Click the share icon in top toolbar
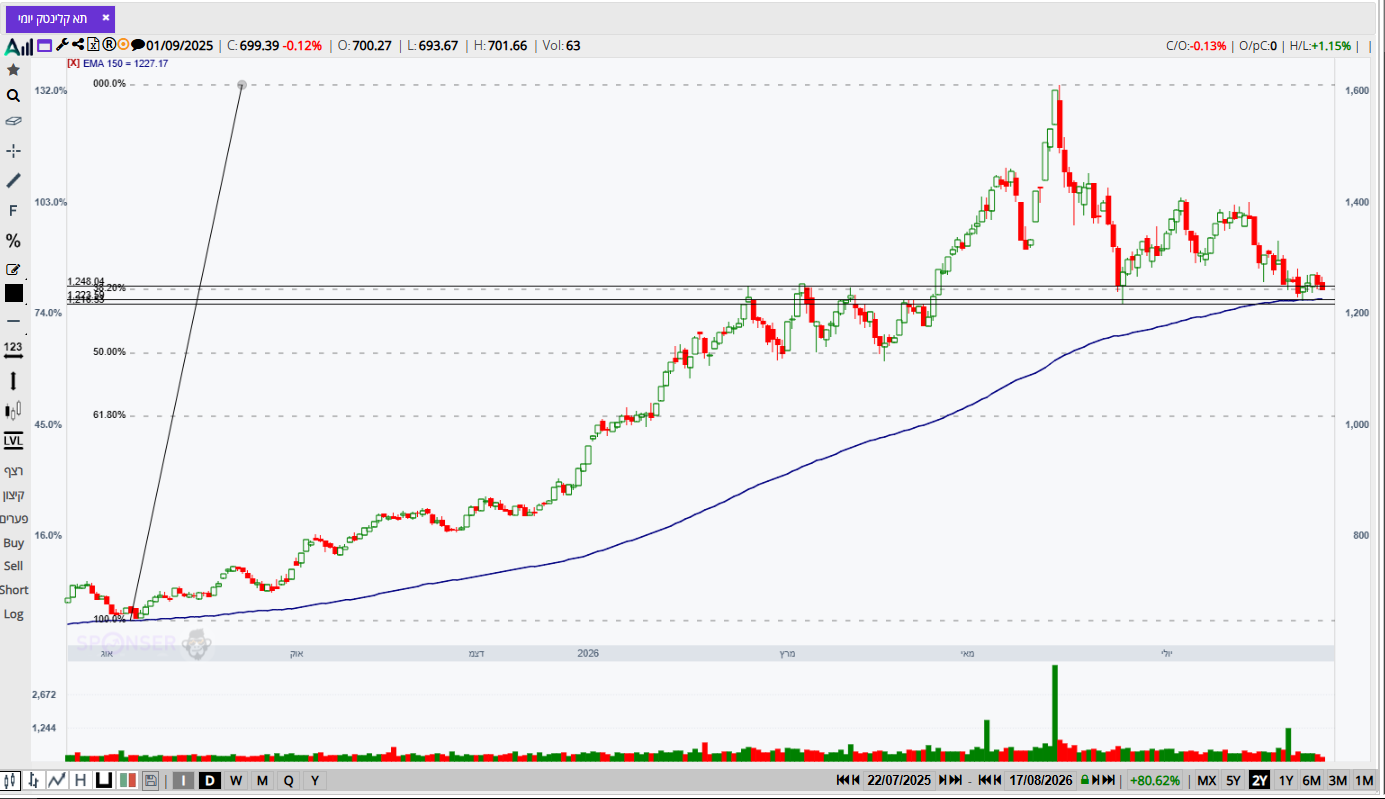This screenshot has width=1385, height=799. coord(78,45)
